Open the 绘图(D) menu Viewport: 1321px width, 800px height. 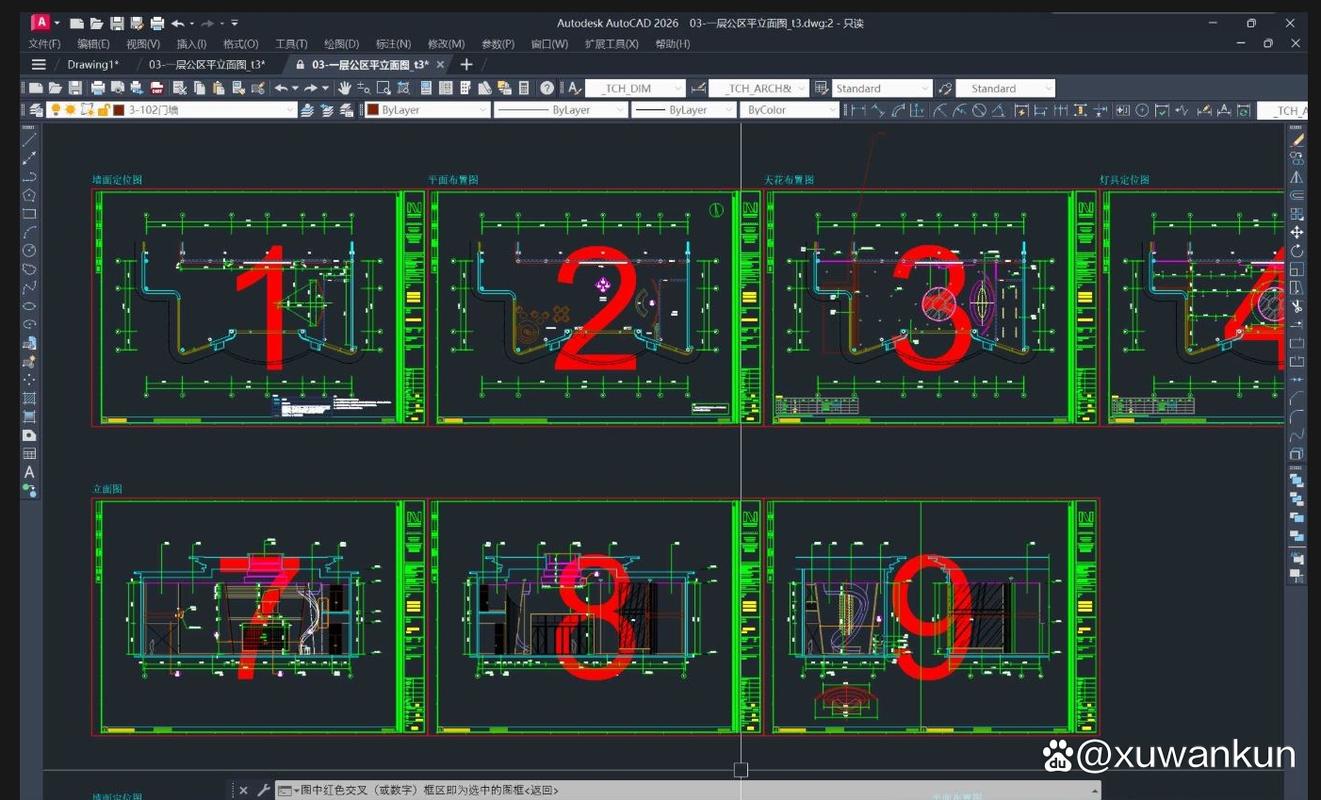pos(339,43)
